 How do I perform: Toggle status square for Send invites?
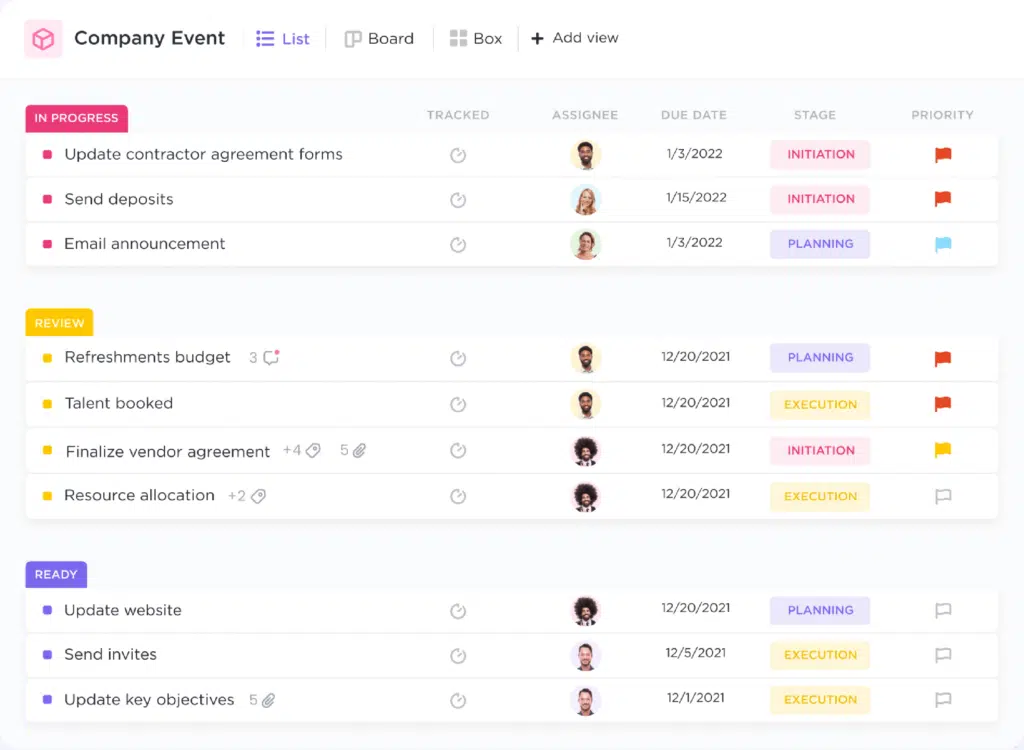click(x=47, y=655)
